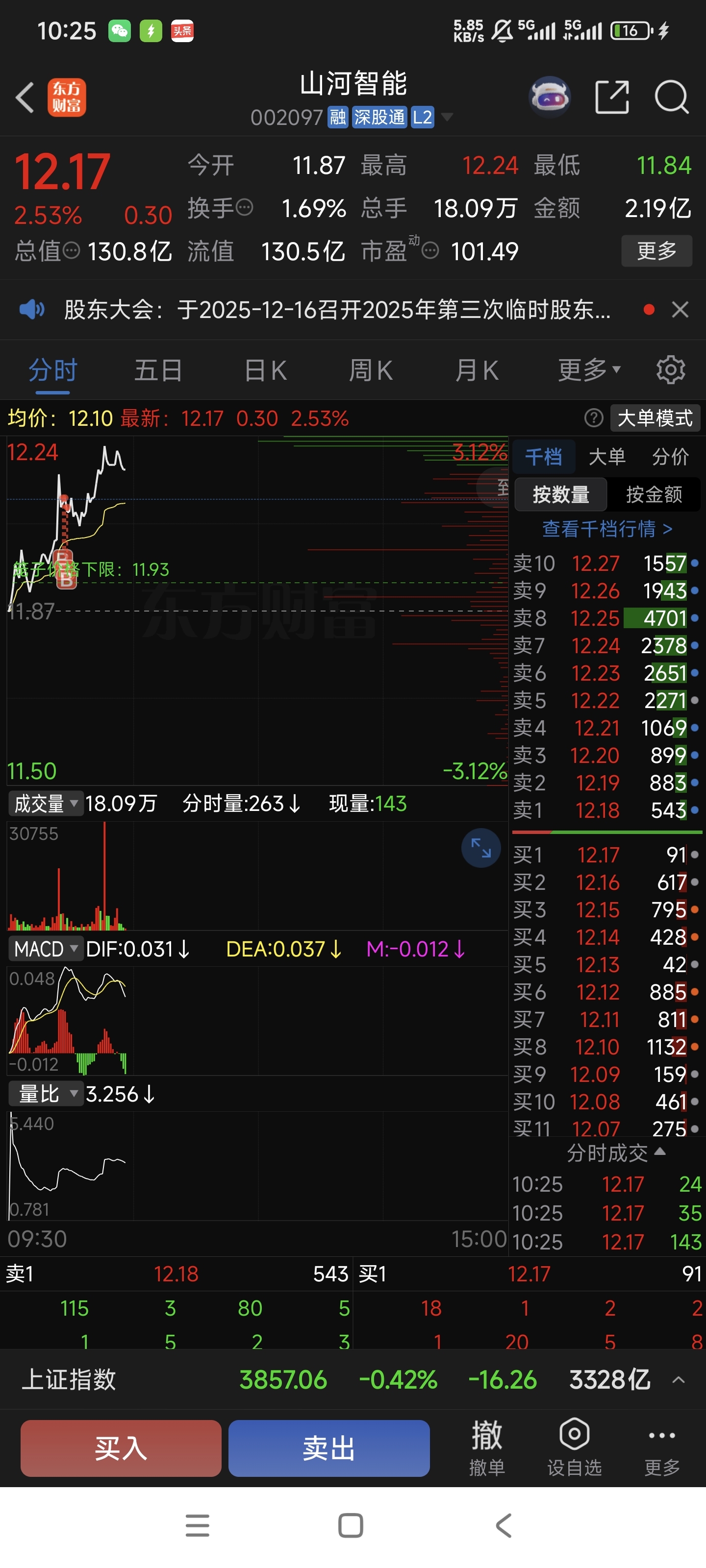
Task: Tap the speaker announcement icon
Action: pyautogui.click(x=32, y=310)
